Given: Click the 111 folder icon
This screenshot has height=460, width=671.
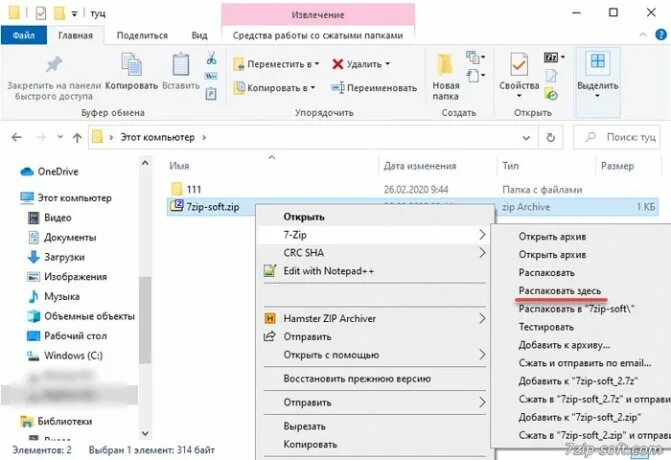Looking at the screenshot, I should (176, 189).
